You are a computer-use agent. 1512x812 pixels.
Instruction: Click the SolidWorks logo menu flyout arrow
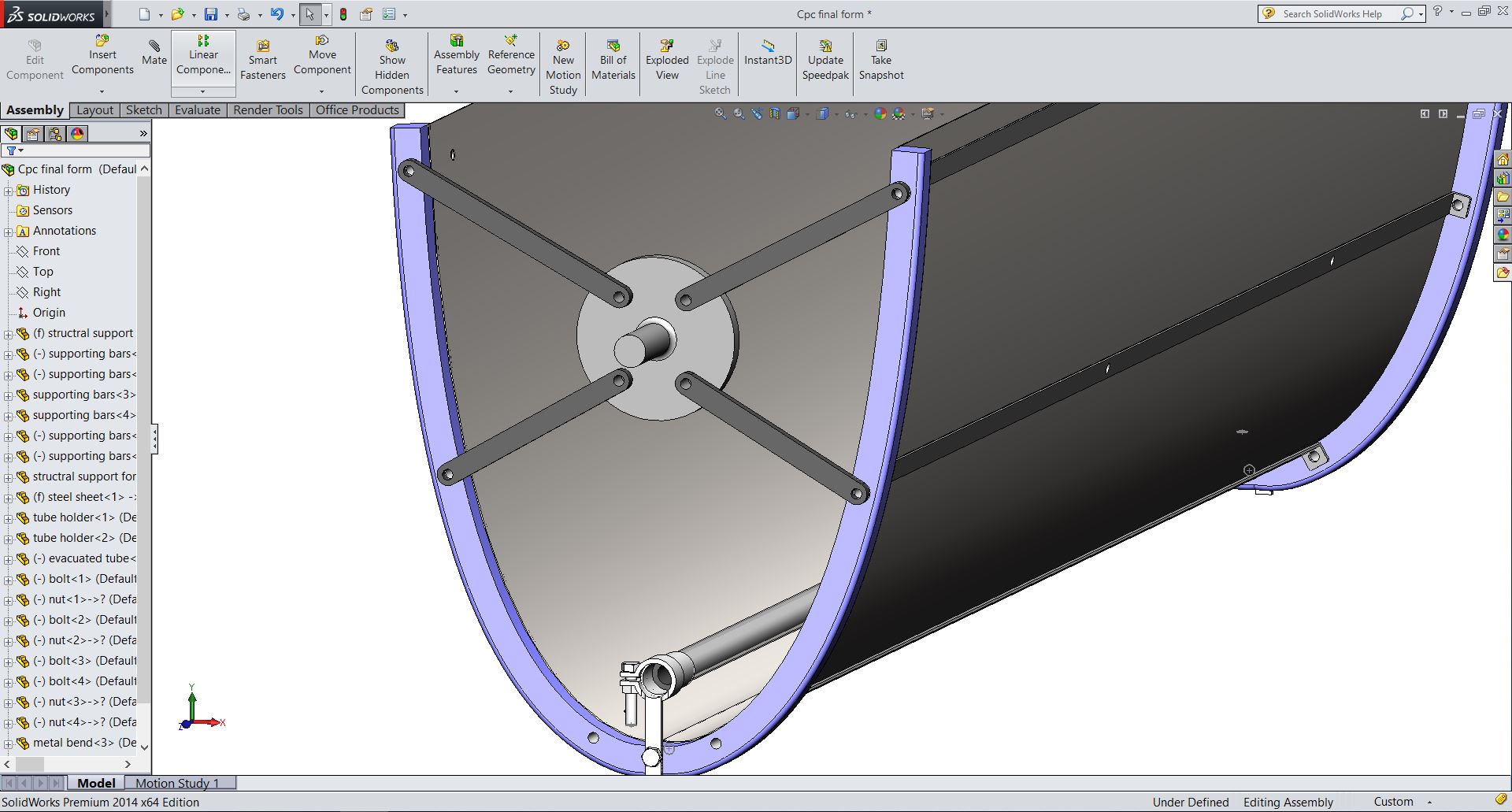pos(107,14)
